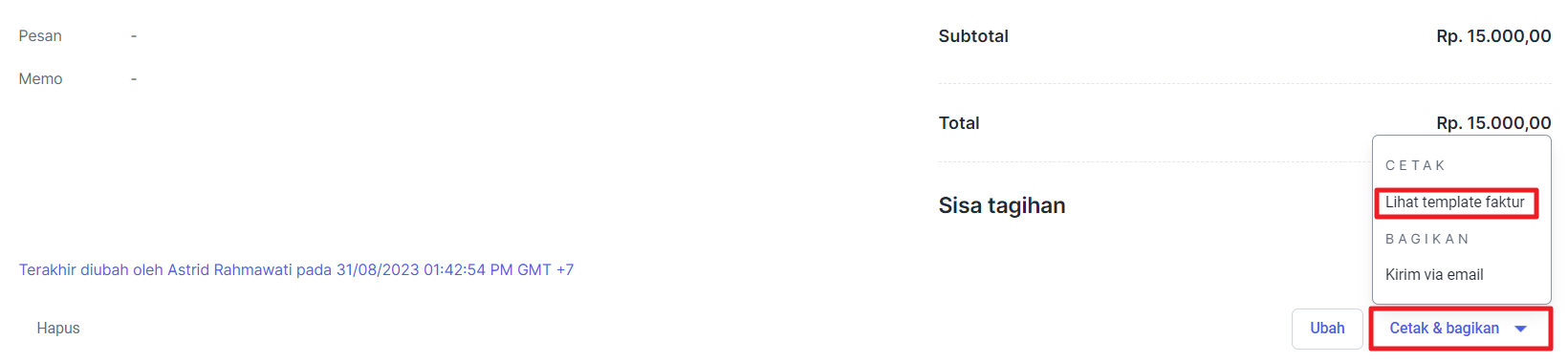Click the Pesan field label
1568x362 pixels.
point(40,36)
